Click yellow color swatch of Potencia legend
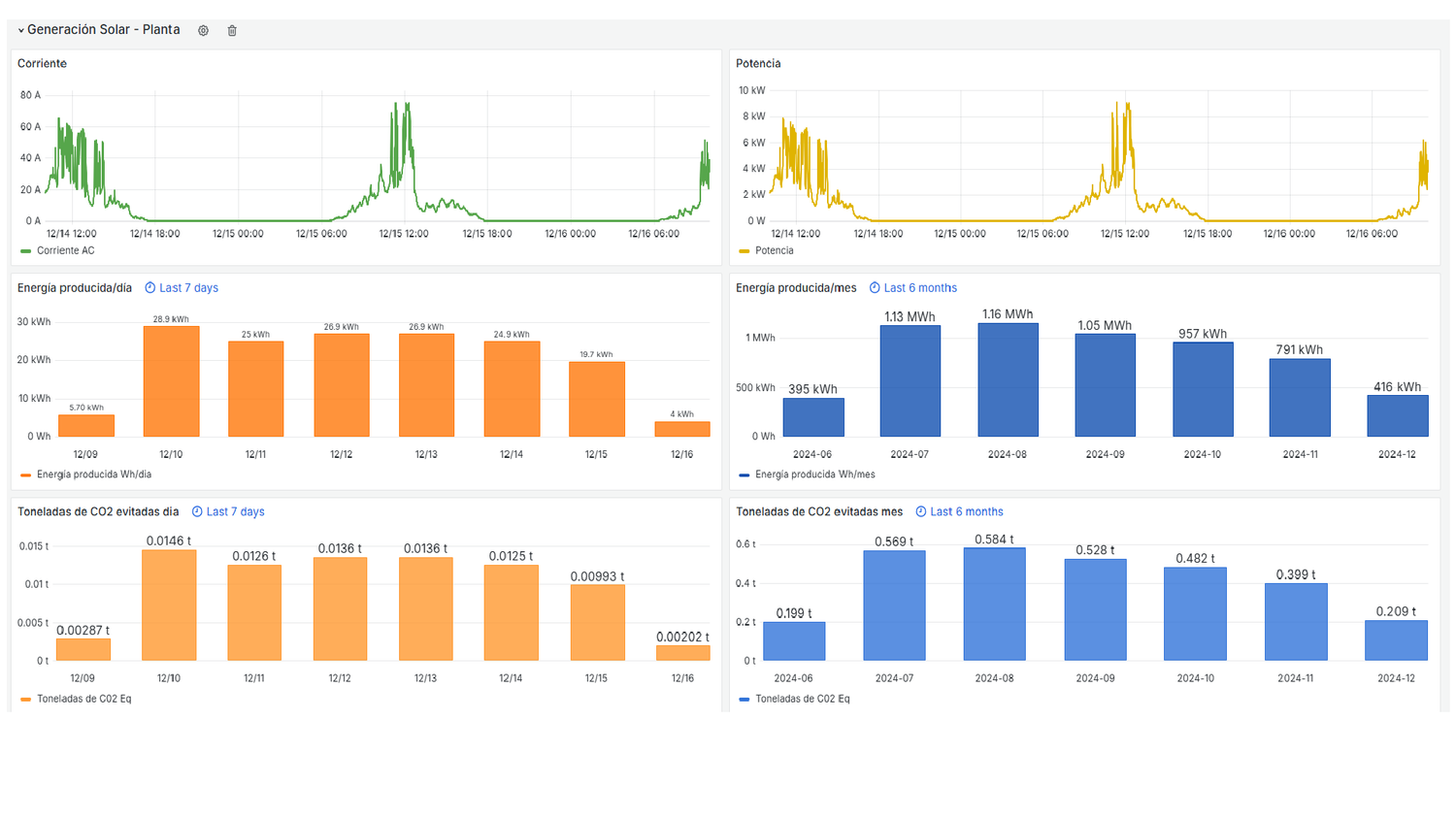Image resolution: width=1456 pixels, height=818 pixels. [745, 251]
